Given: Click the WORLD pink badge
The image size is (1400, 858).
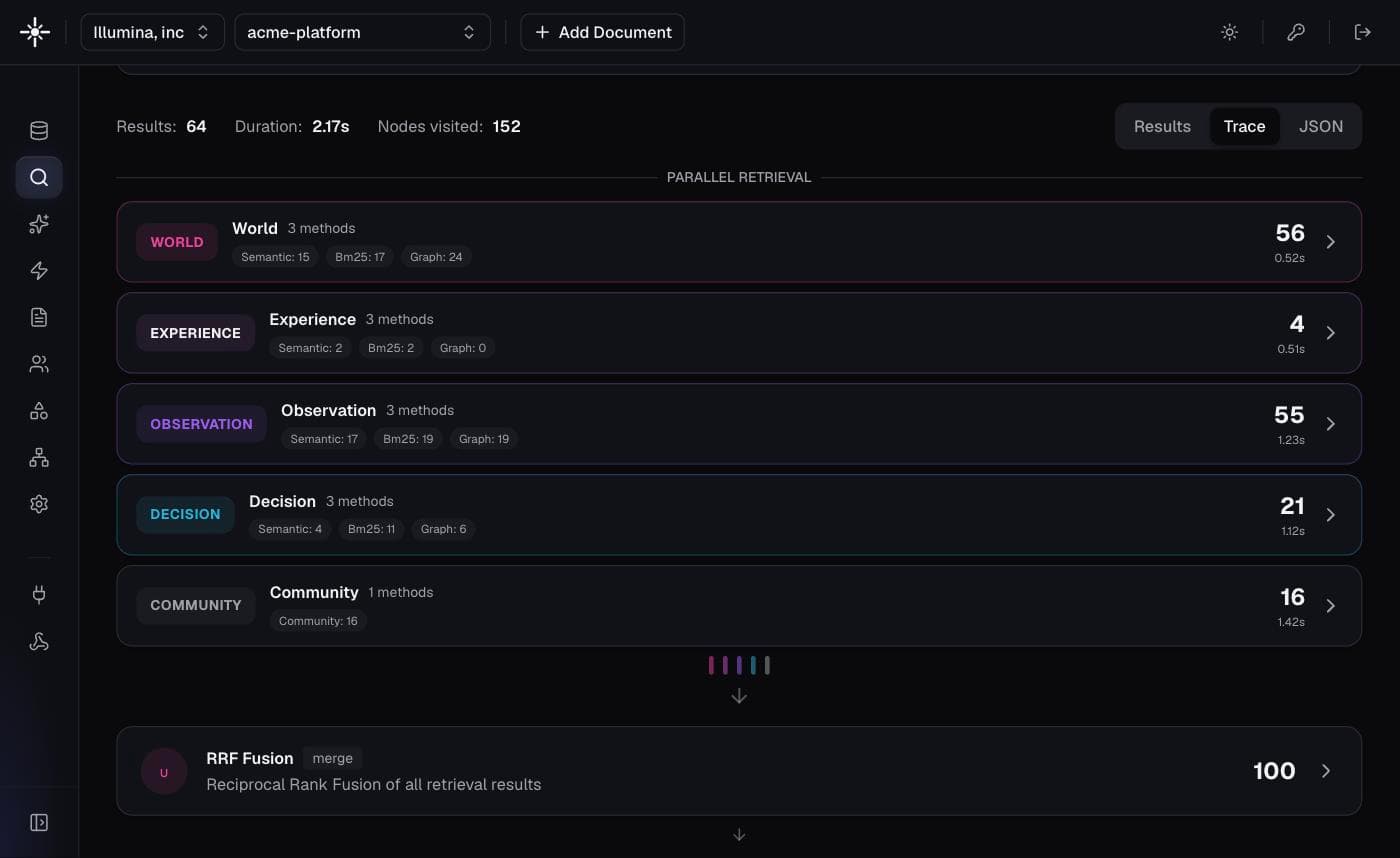Looking at the screenshot, I should click(x=177, y=242).
